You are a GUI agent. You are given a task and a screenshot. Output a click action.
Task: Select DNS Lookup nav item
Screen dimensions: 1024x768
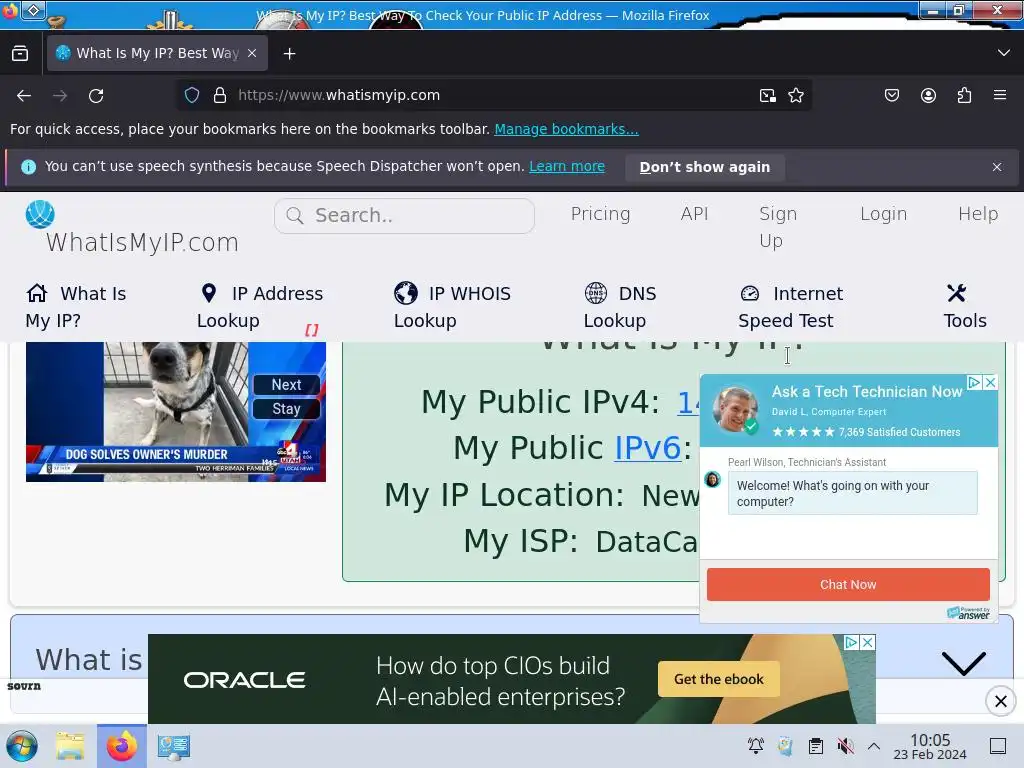point(620,307)
